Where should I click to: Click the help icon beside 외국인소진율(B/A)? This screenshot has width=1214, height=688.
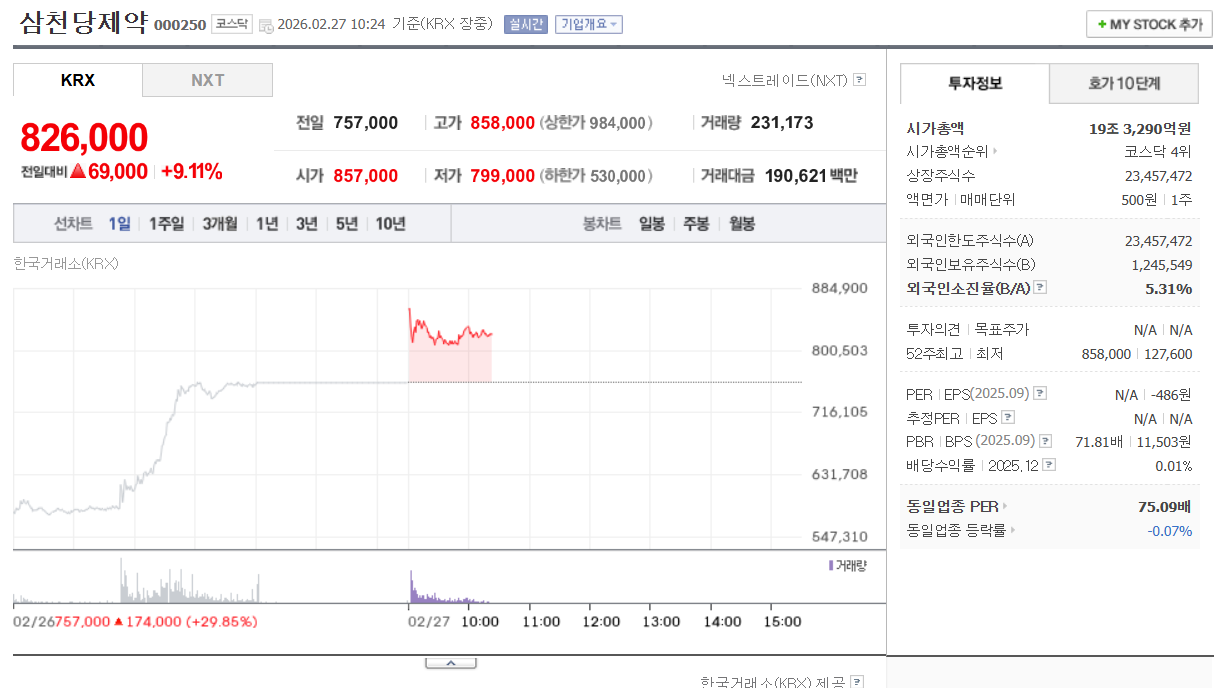[1040, 288]
